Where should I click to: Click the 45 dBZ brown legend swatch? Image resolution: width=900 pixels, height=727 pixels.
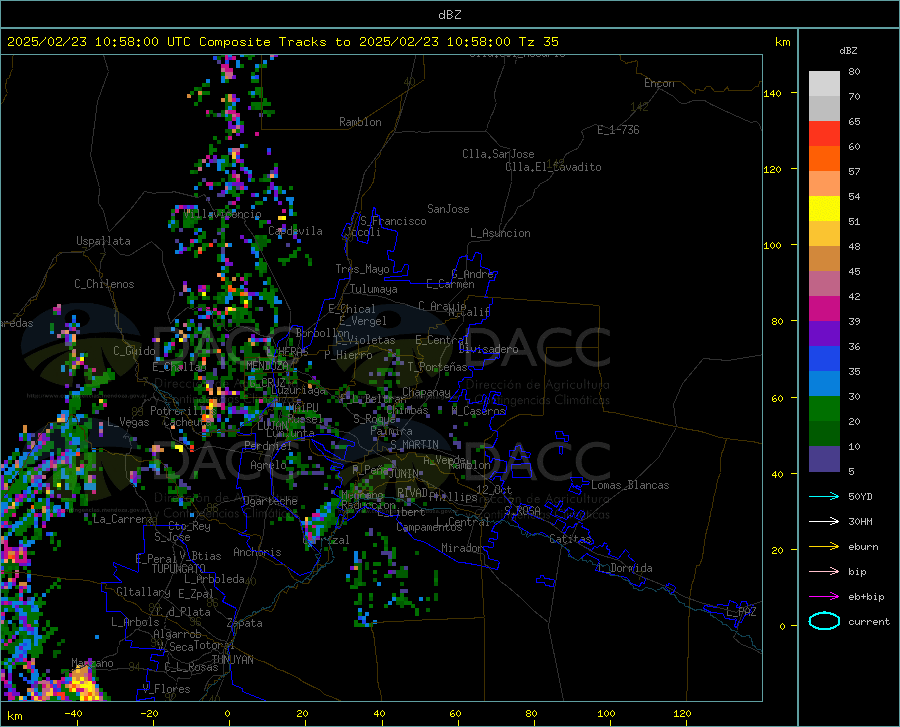click(824, 259)
